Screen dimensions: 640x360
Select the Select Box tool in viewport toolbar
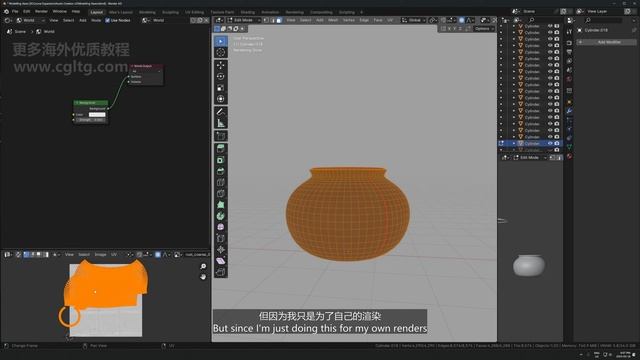[221, 41]
